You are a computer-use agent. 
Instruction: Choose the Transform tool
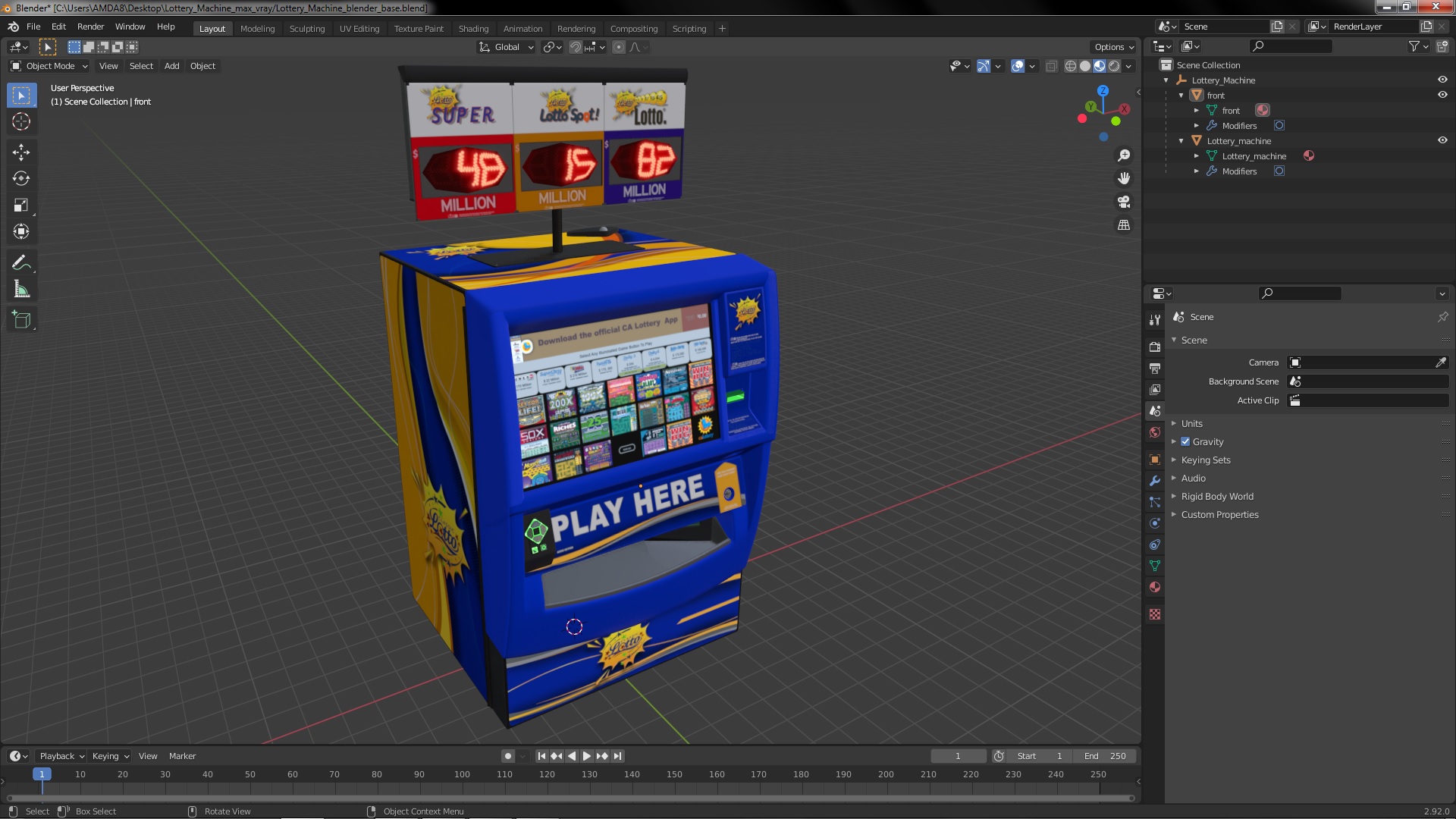(21, 232)
